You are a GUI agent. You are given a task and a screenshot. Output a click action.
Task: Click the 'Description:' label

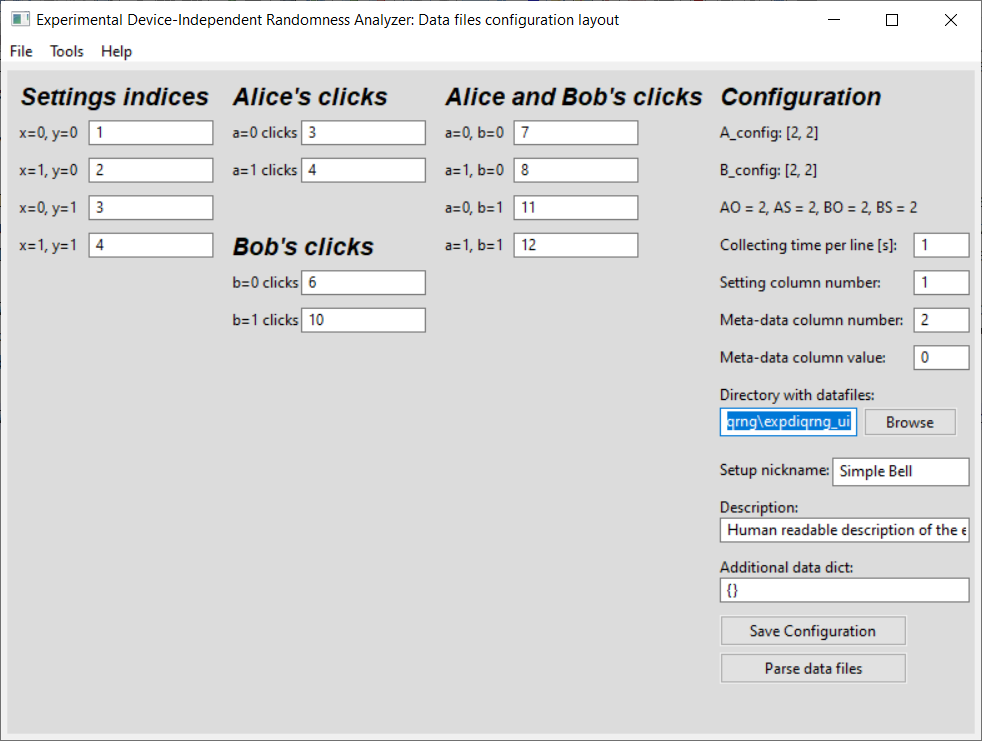tap(758, 507)
